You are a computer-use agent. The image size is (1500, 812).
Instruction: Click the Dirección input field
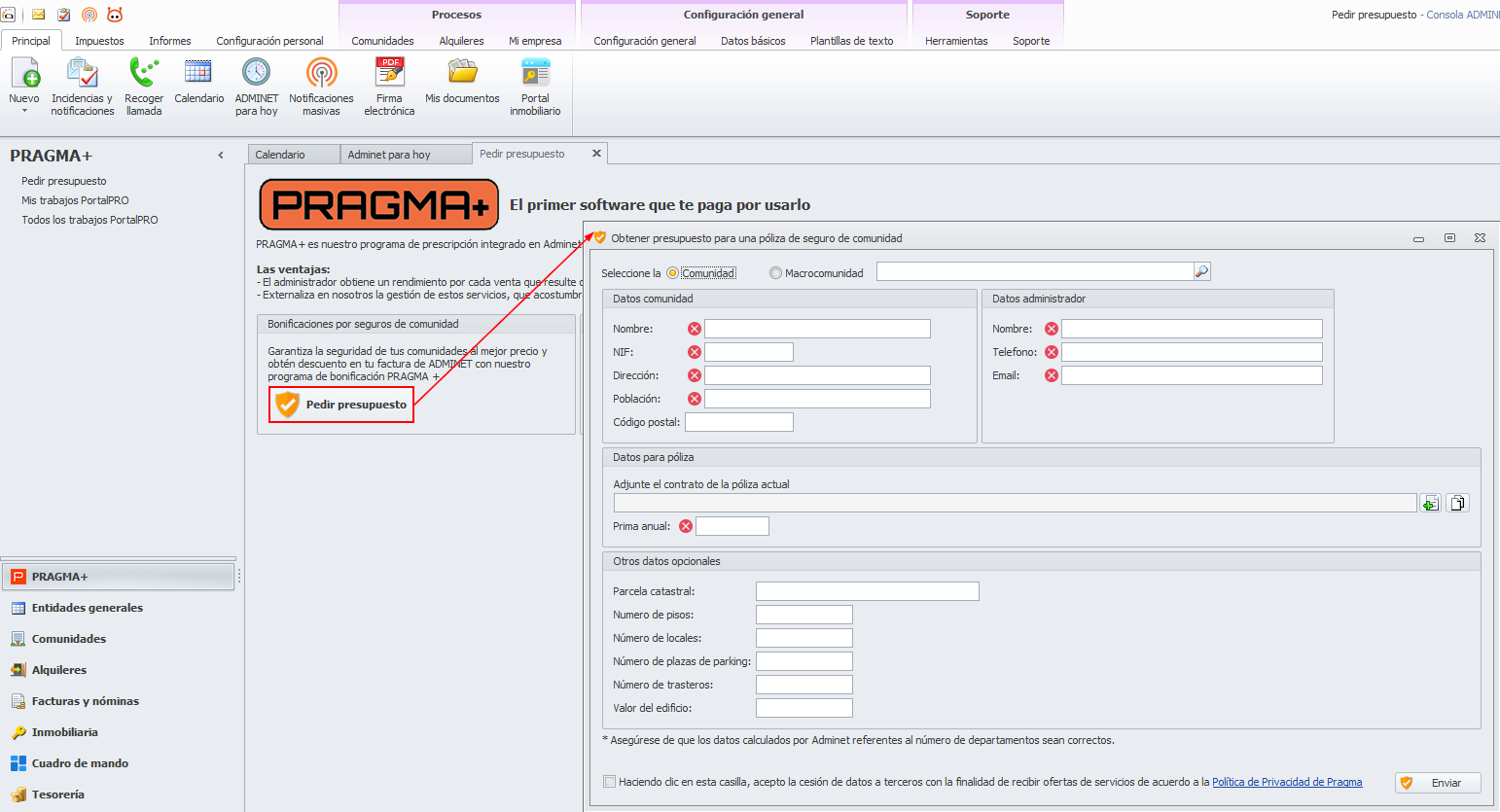click(817, 375)
